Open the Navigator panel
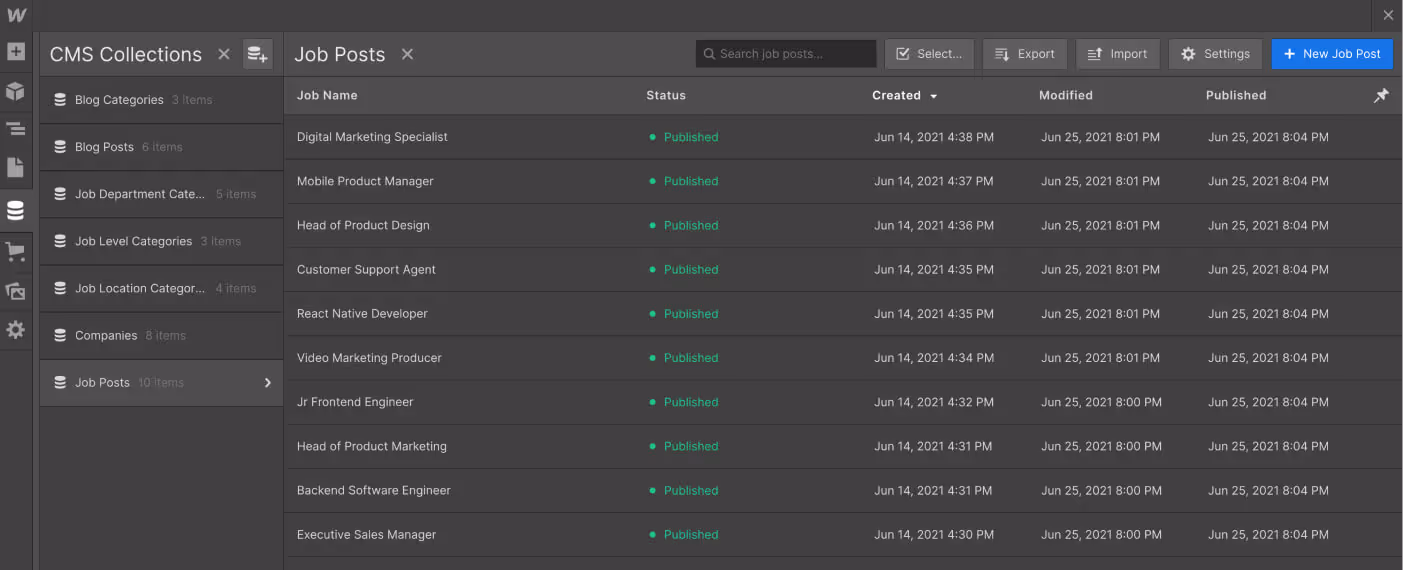 click(15, 129)
